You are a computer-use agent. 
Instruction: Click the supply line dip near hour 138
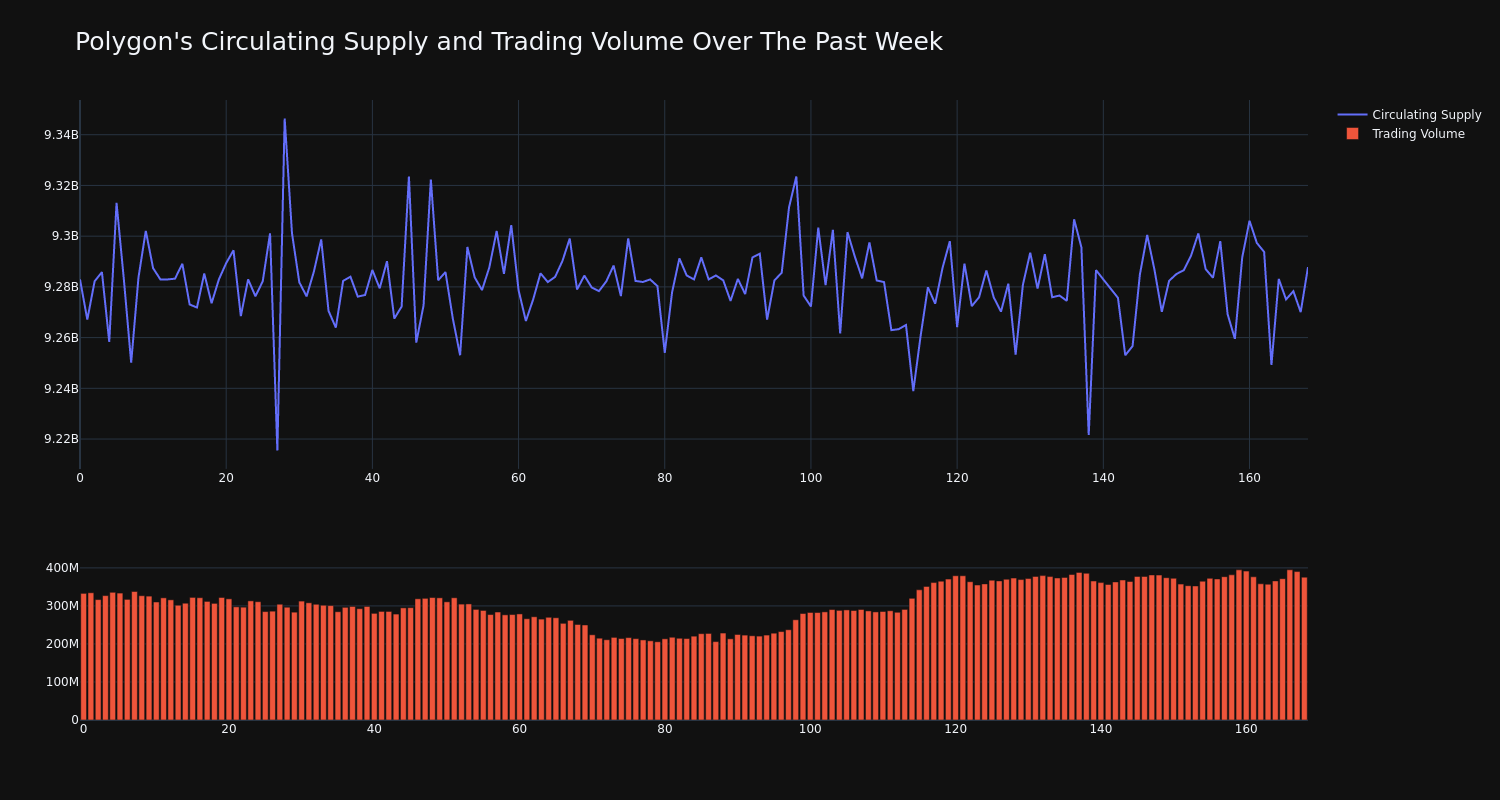pos(1089,434)
